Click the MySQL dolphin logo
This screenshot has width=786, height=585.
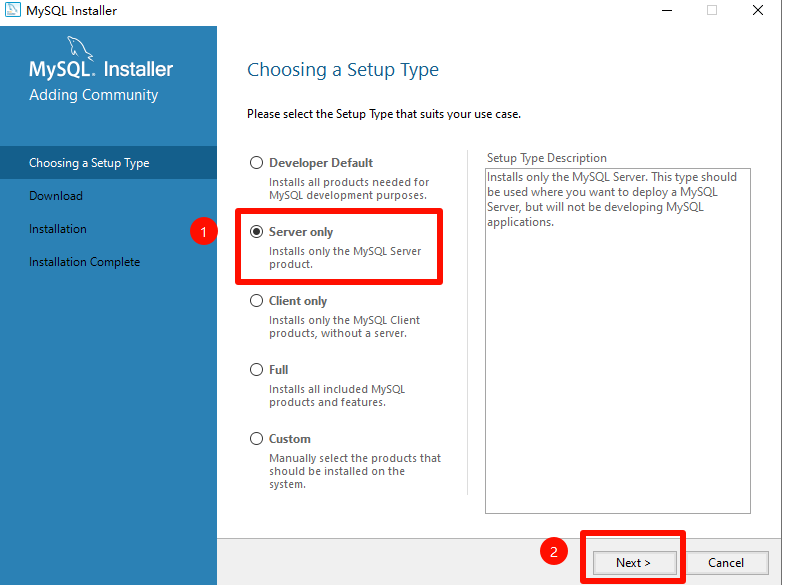click(80, 49)
